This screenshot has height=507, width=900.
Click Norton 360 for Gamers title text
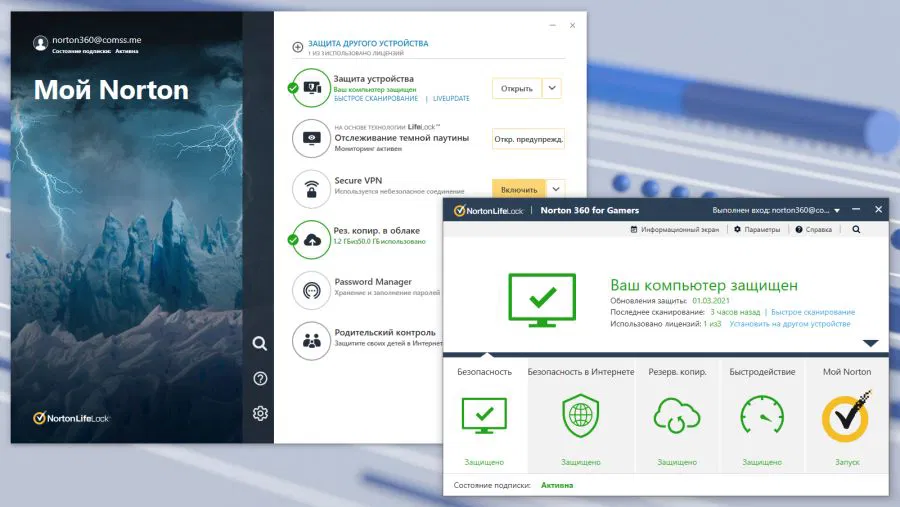(589, 210)
